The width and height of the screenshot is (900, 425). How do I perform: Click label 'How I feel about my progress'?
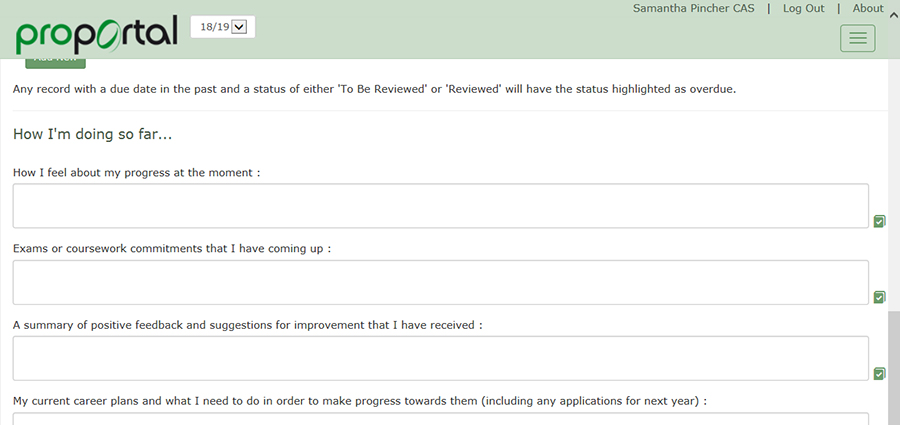(x=136, y=173)
